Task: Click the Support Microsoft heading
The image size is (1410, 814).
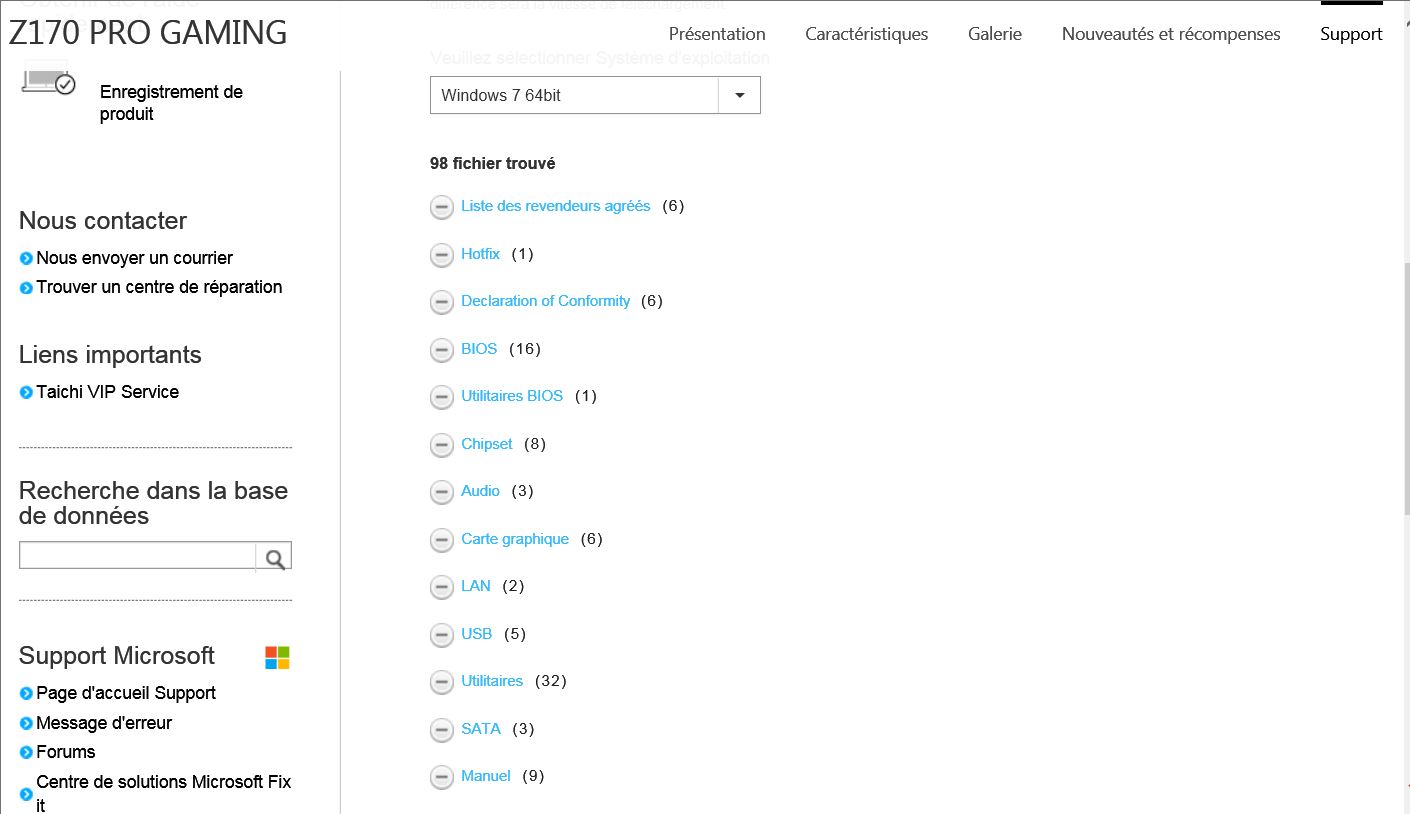Action: click(x=117, y=656)
